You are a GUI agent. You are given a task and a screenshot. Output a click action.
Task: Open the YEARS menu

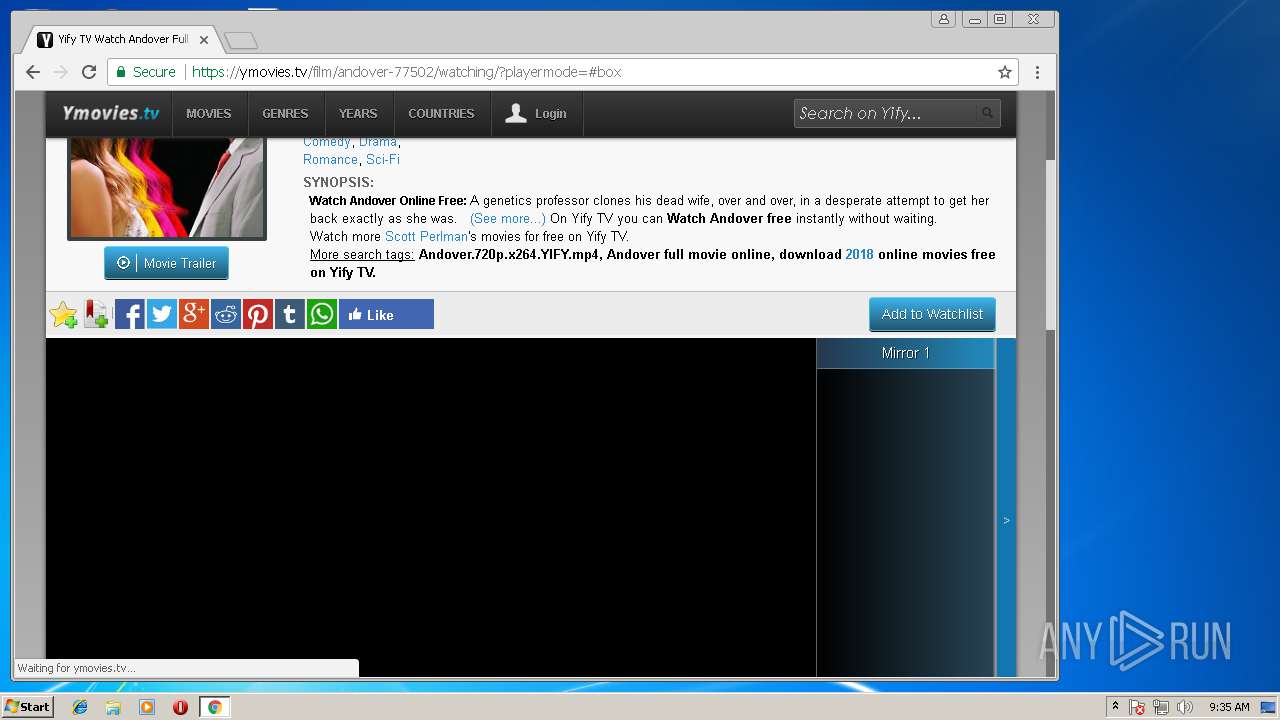[358, 113]
